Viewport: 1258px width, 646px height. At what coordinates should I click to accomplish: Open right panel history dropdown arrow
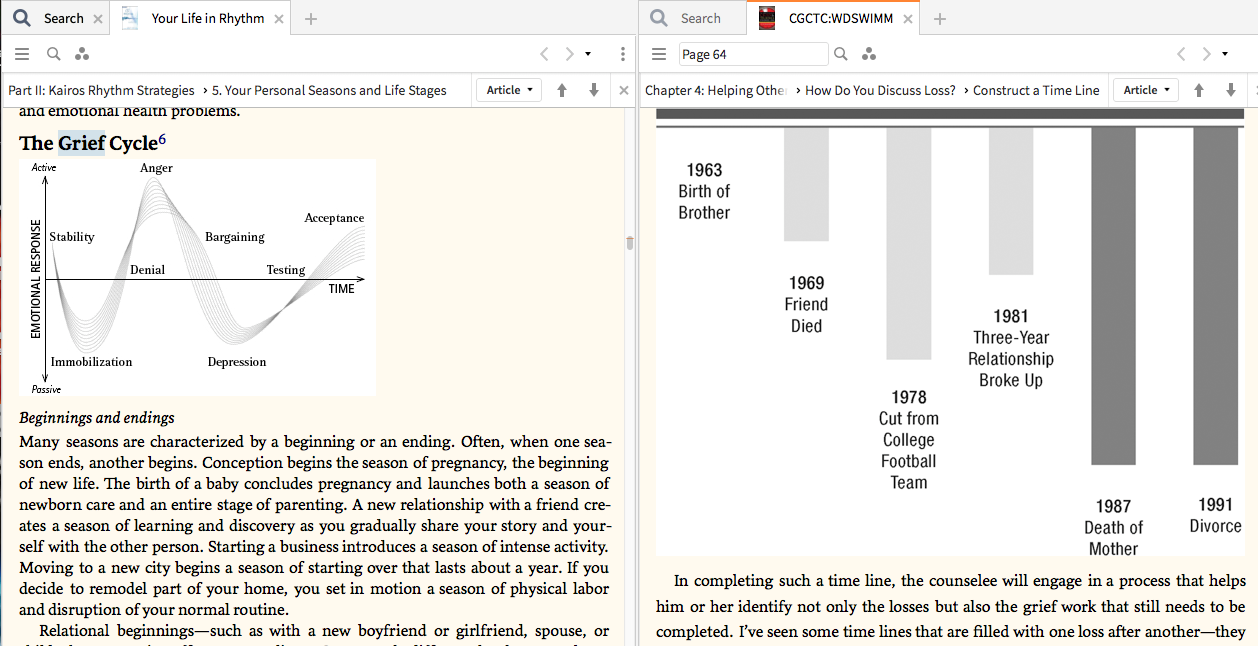pos(1225,54)
